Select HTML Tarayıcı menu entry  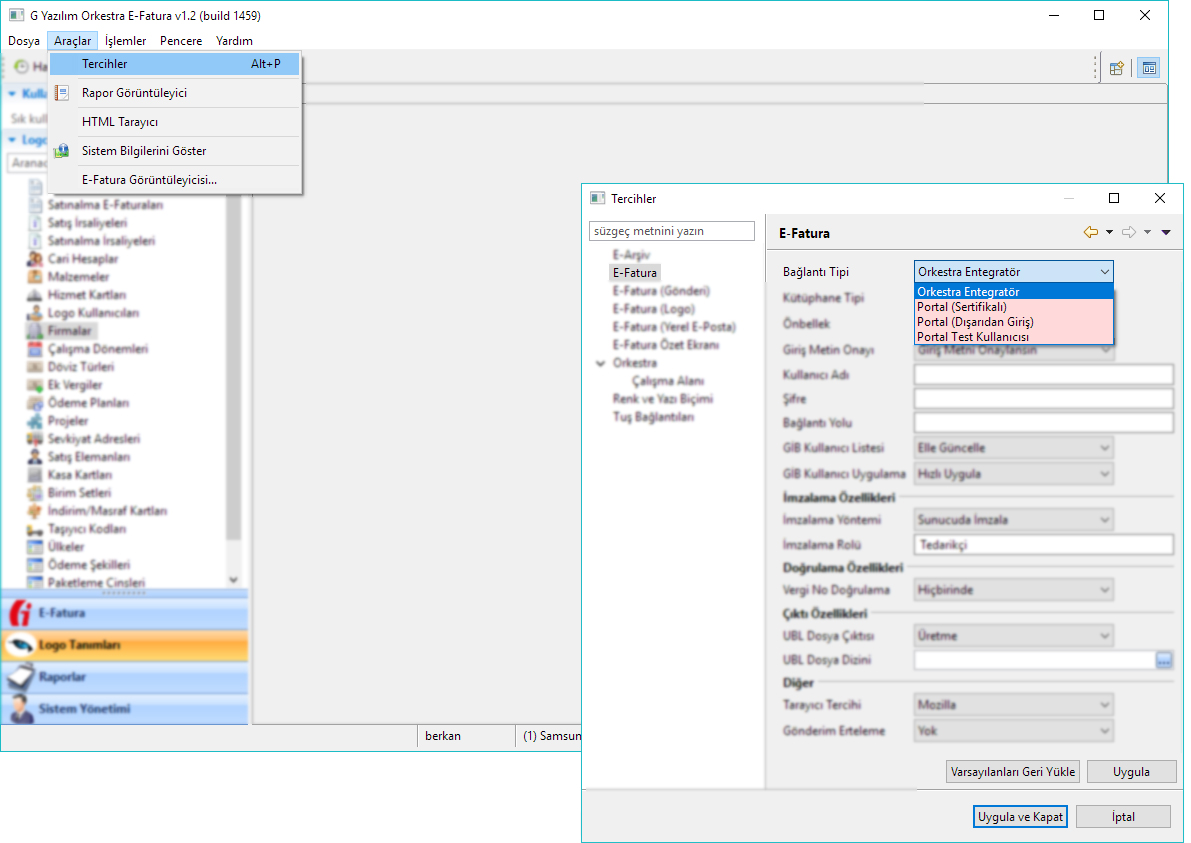[175, 122]
